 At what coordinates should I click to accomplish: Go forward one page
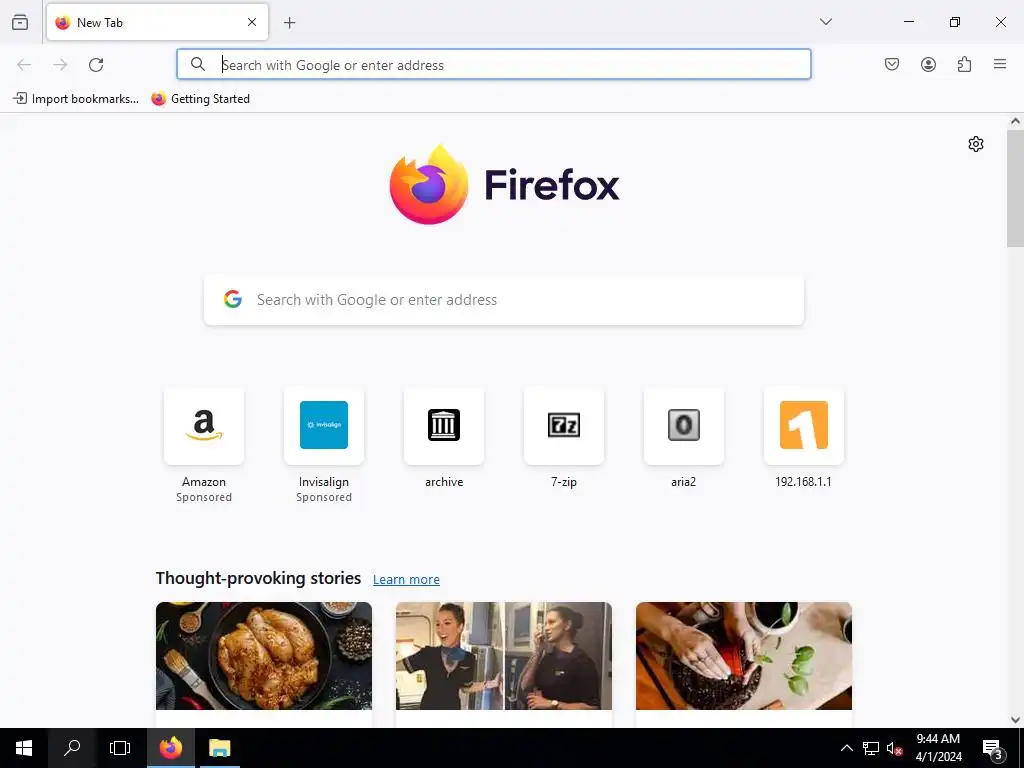click(60, 65)
